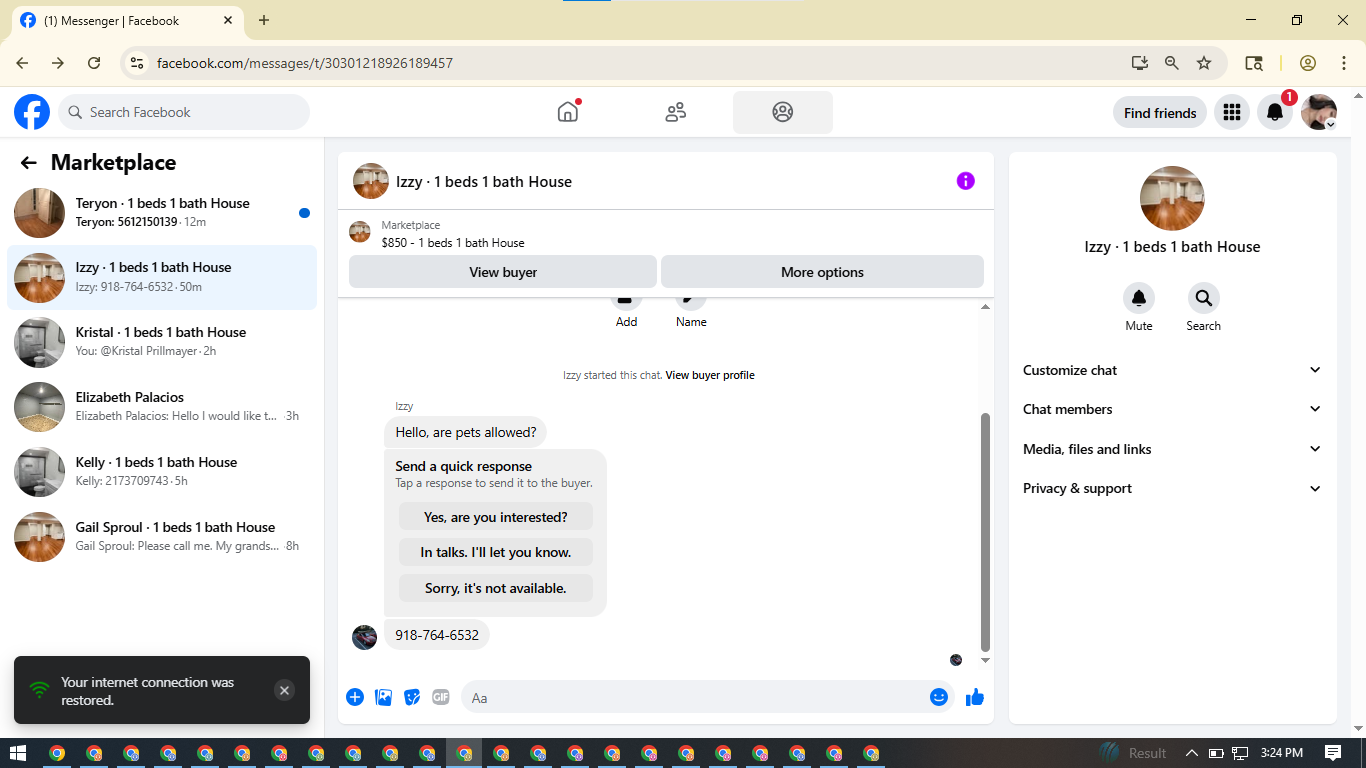1366x768 pixels.
Task: Go back using the Marketplace arrow
Action: (29, 163)
